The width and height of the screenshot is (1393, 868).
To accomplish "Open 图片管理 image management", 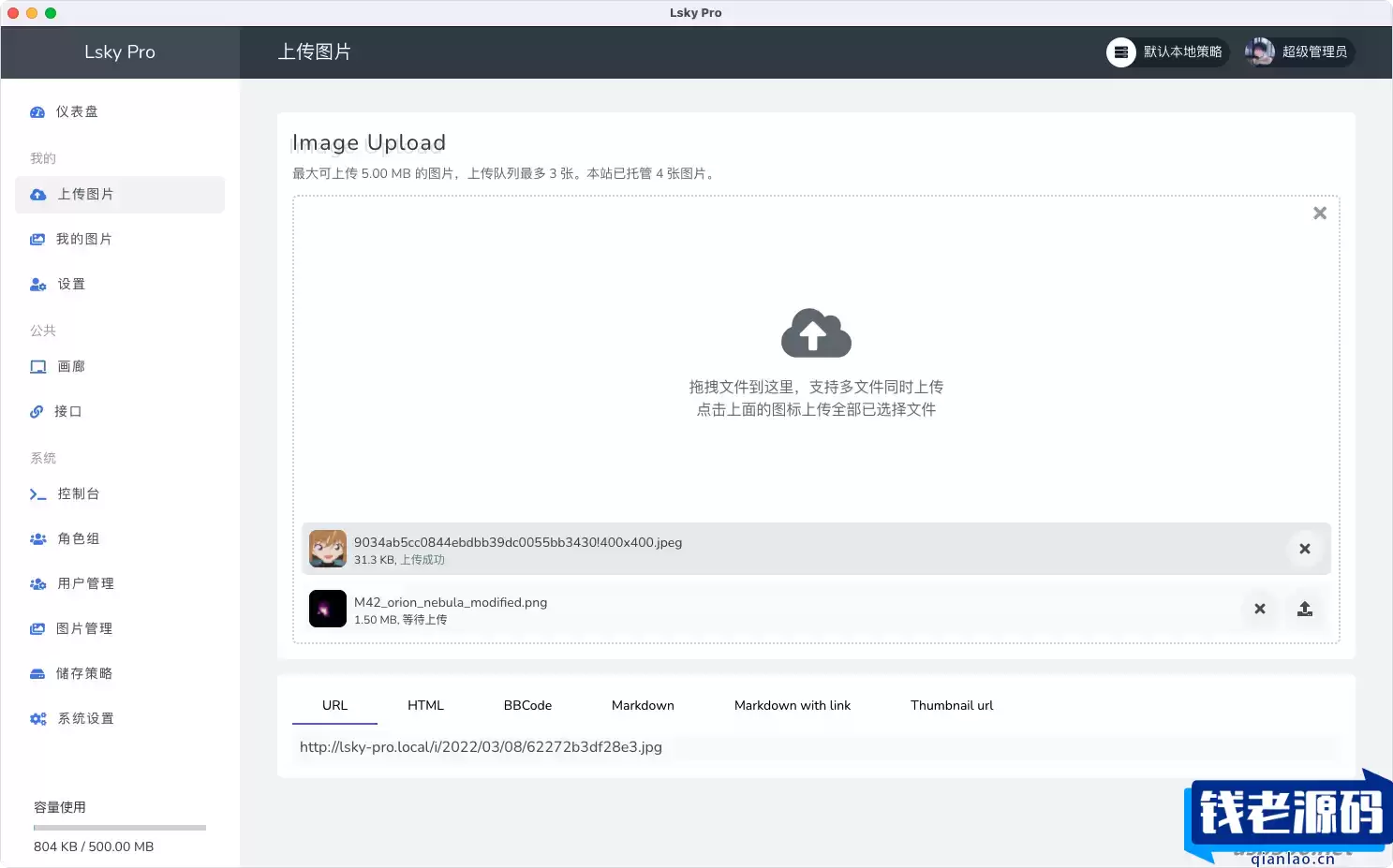I will (120, 629).
